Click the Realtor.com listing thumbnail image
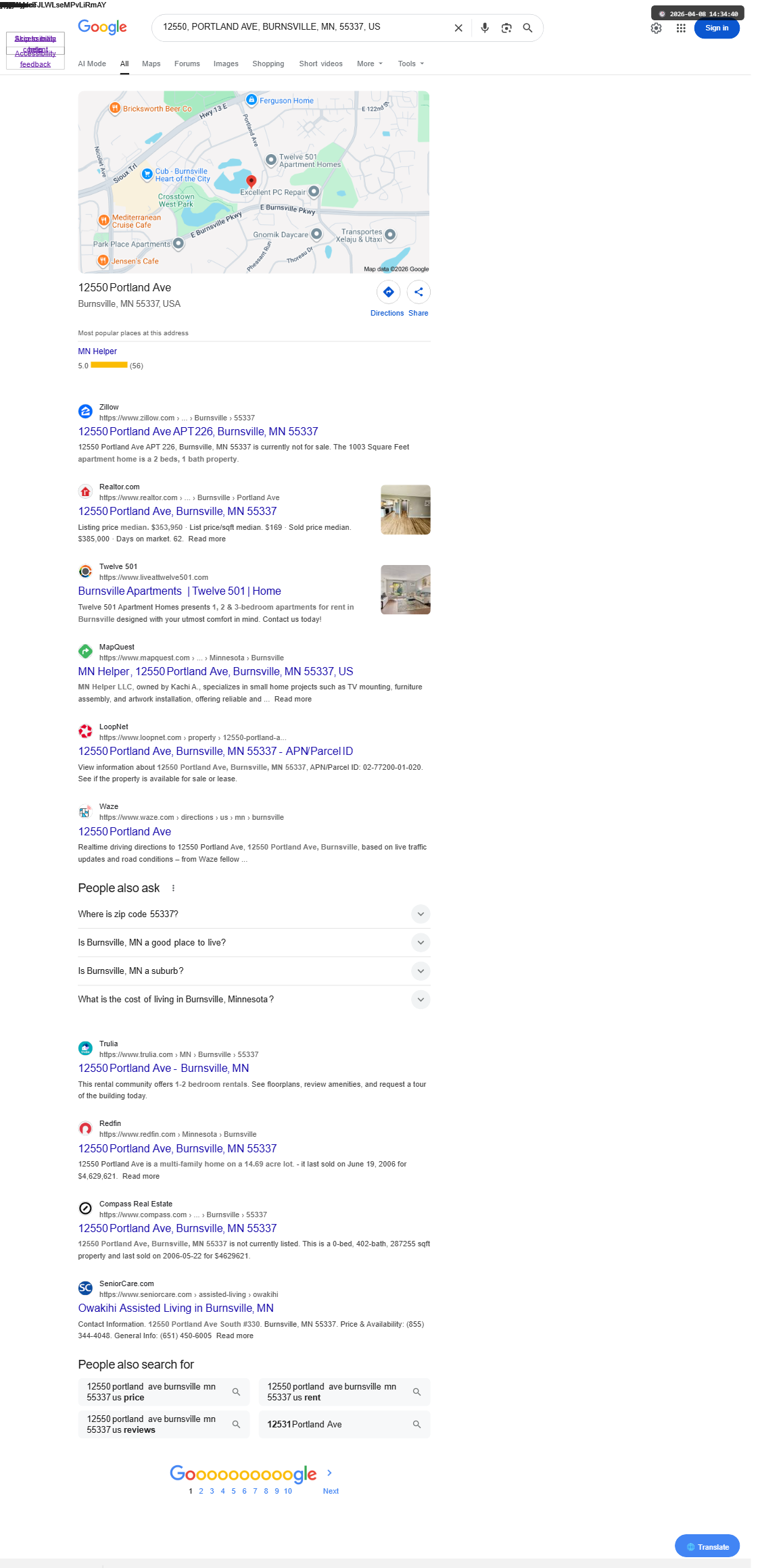This screenshot has height=1568, width=760. 406,510
